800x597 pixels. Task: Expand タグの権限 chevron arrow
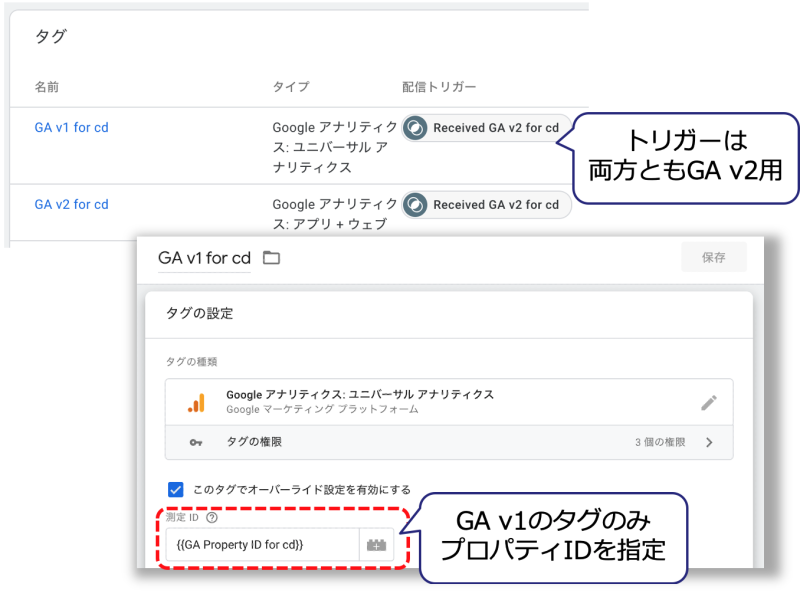tap(710, 442)
